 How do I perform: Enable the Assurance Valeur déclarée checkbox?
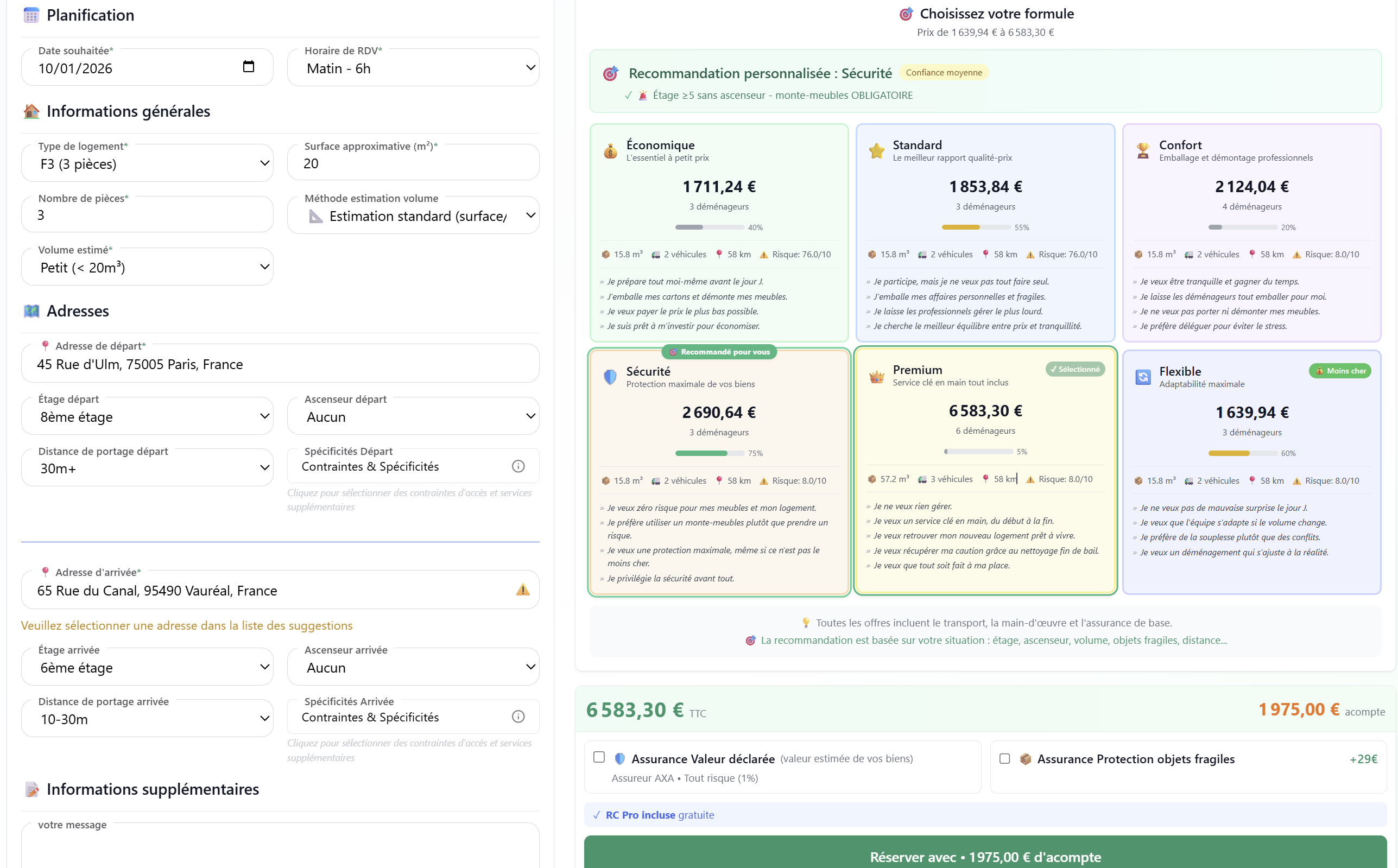(x=599, y=758)
